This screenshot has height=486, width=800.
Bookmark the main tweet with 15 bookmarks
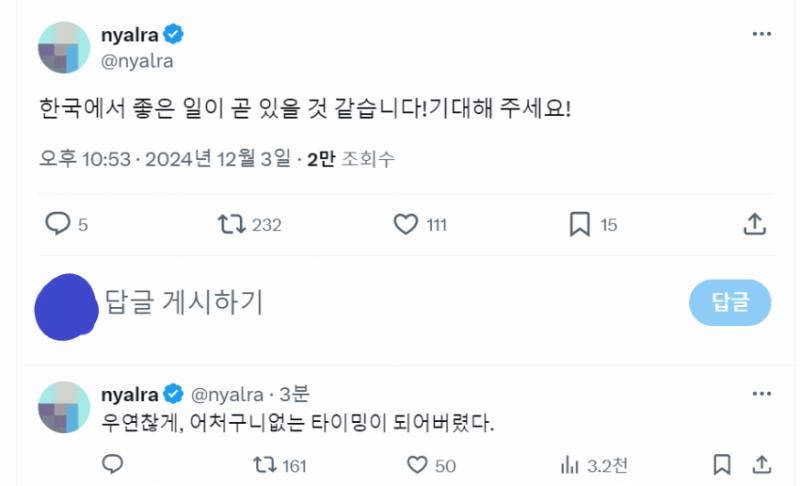click(579, 224)
